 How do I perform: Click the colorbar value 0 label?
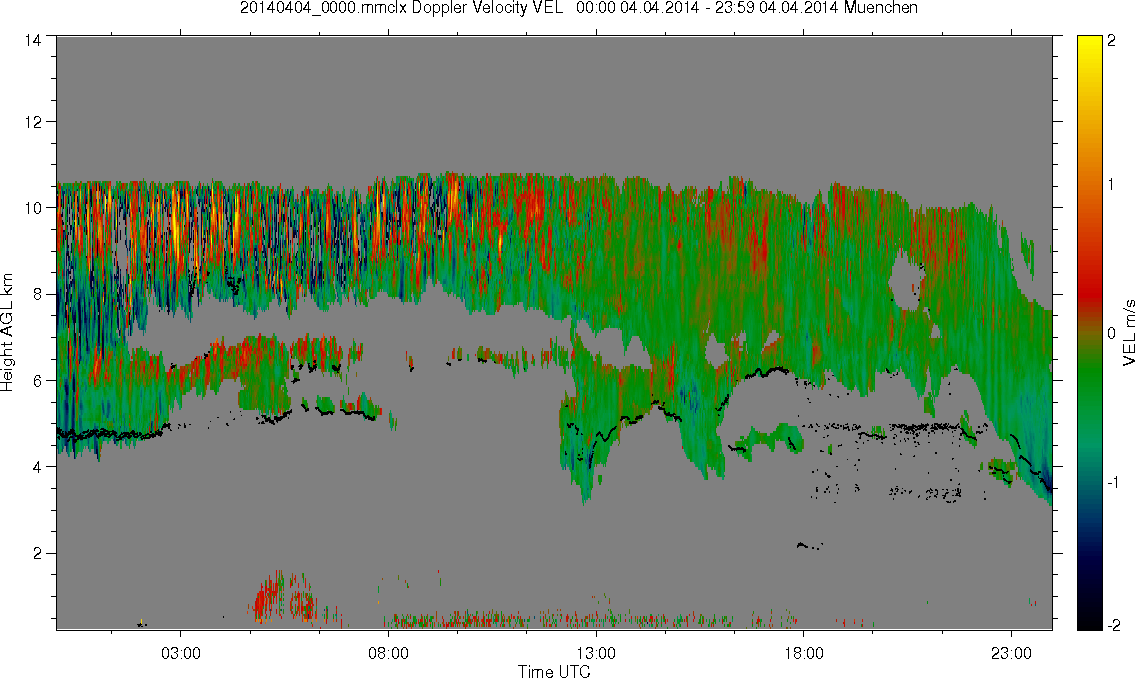pyautogui.click(x=1112, y=333)
